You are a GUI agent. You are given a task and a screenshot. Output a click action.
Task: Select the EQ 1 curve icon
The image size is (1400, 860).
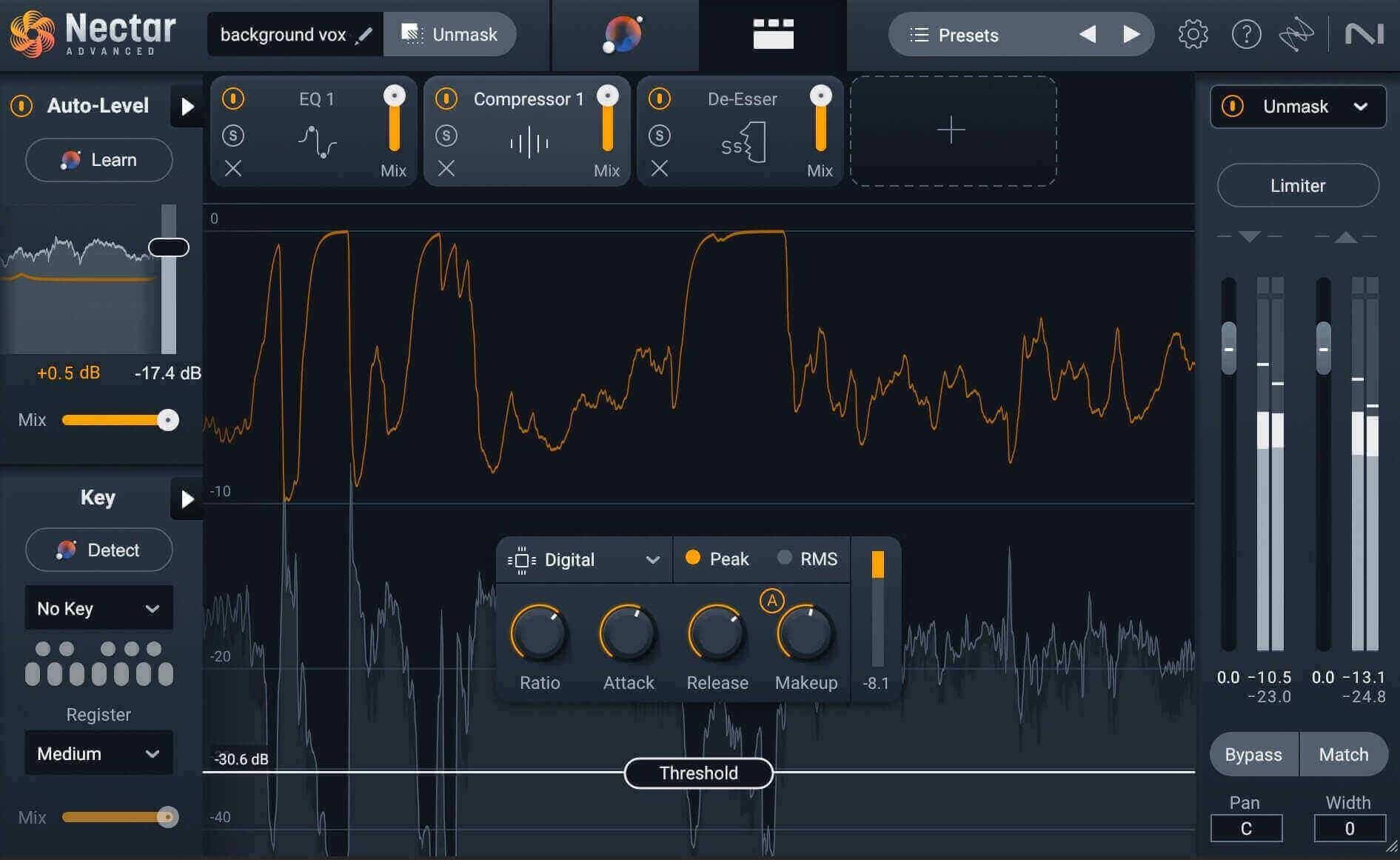pyautogui.click(x=318, y=142)
